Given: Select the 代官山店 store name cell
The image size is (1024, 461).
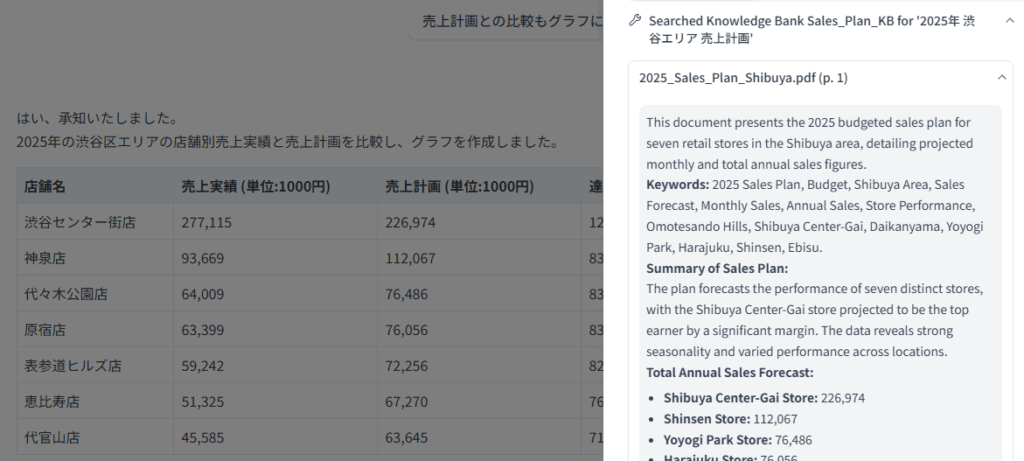Looking at the screenshot, I should [52, 437].
